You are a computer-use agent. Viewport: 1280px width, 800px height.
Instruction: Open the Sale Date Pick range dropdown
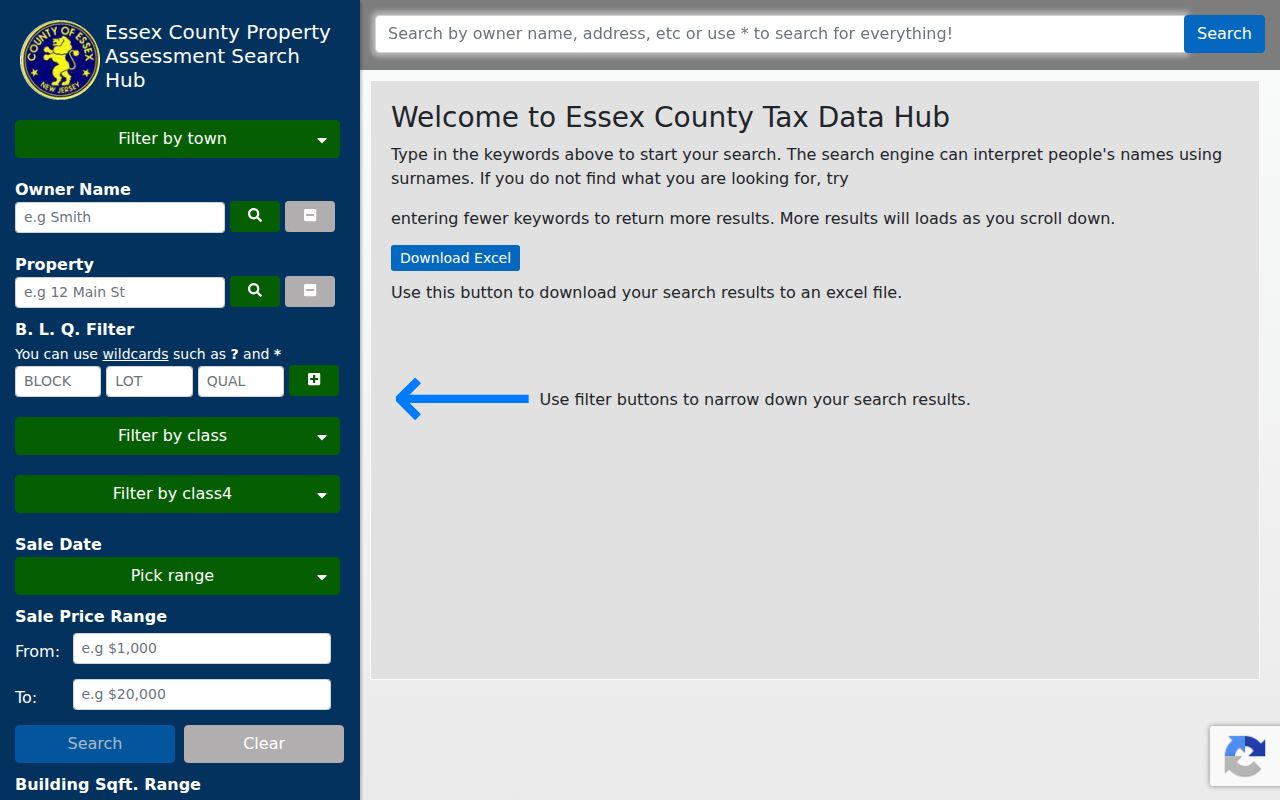[x=177, y=576]
